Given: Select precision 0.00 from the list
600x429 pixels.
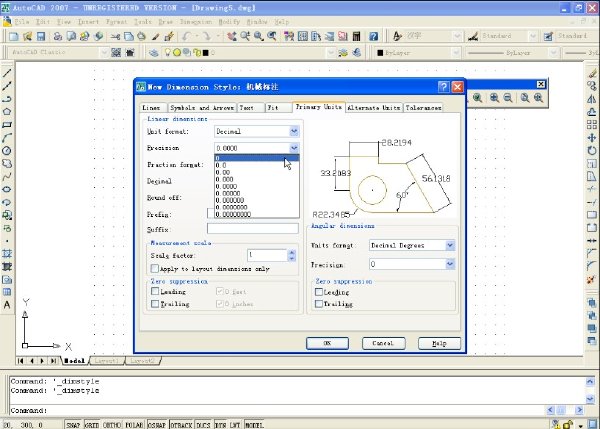Looking at the screenshot, I should tap(256, 172).
